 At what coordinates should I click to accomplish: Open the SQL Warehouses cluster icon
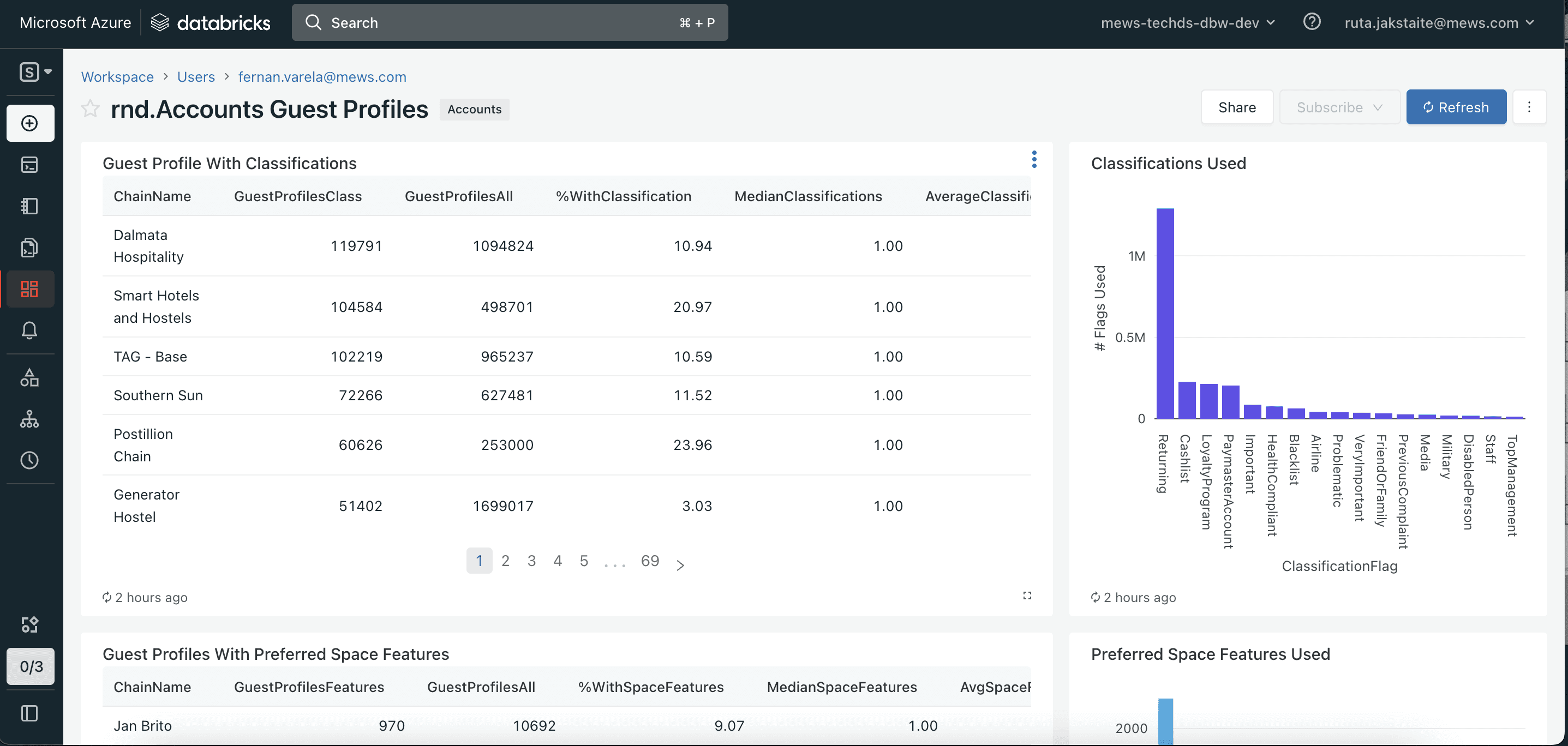pos(30,419)
